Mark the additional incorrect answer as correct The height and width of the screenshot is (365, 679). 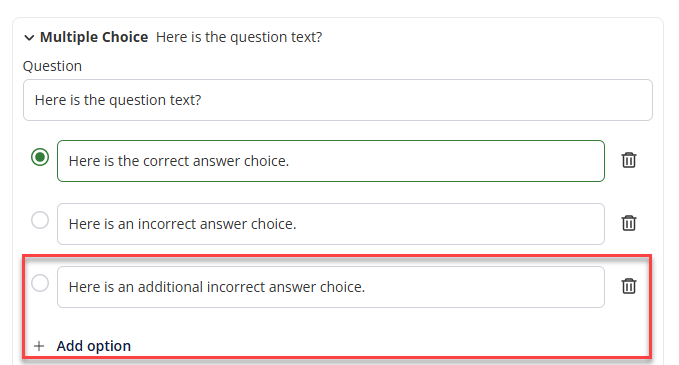pyautogui.click(x=40, y=284)
